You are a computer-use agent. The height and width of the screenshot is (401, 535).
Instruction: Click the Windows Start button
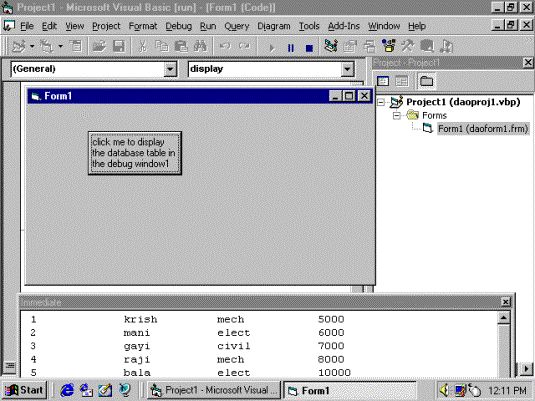pos(24,390)
